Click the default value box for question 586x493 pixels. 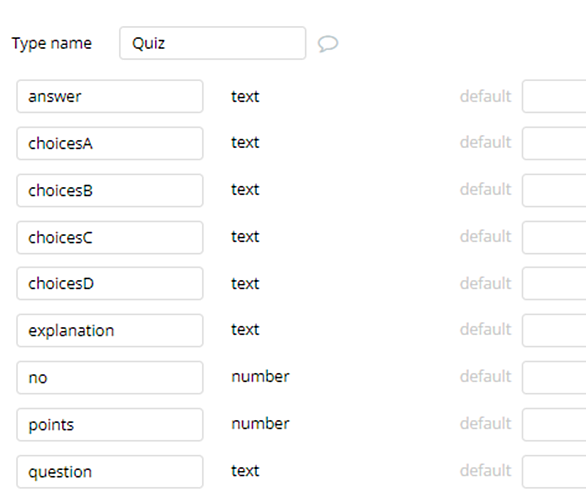554,472
